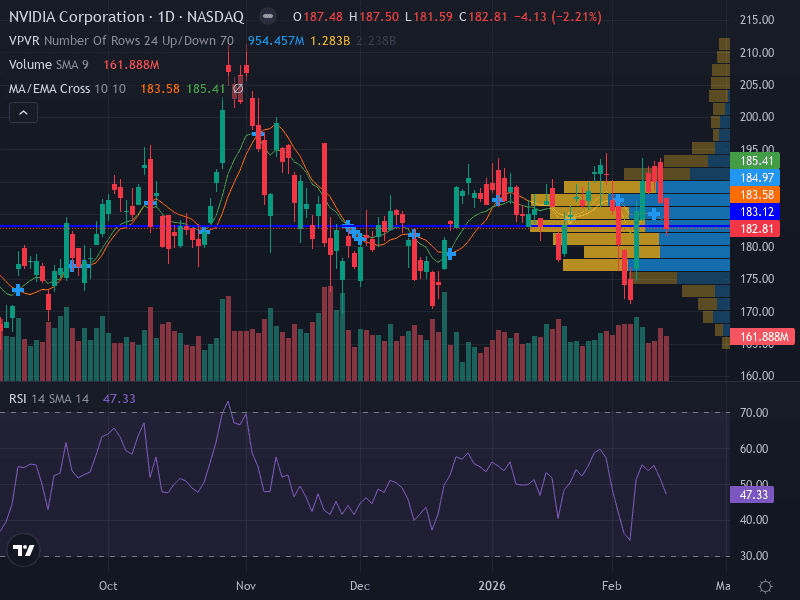Select the Volume SMA 9 legend
The height and width of the screenshot is (600, 800).
click(x=48, y=65)
